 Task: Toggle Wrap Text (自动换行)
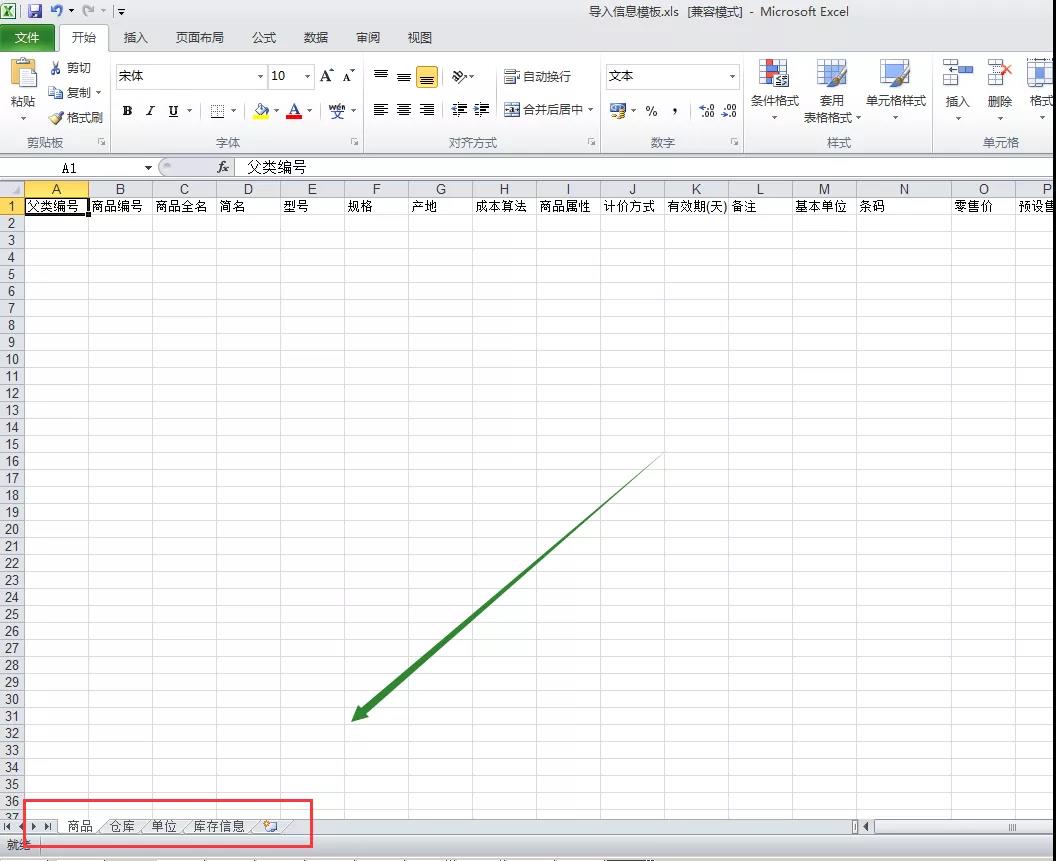point(538,76)
